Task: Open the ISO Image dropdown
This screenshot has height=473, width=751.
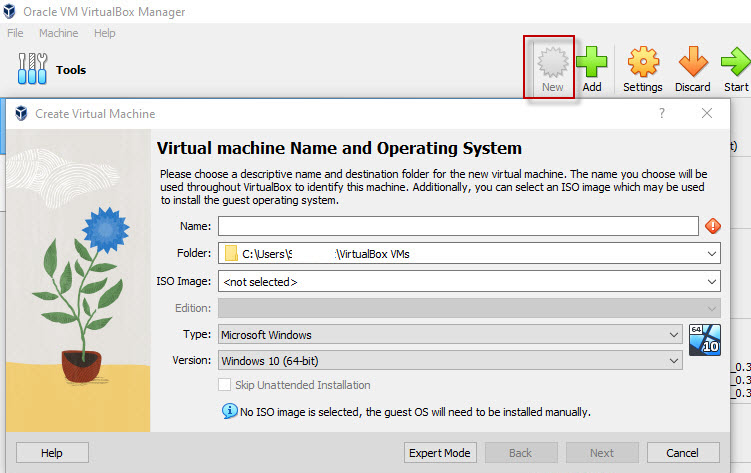Action: click(712, 282)
